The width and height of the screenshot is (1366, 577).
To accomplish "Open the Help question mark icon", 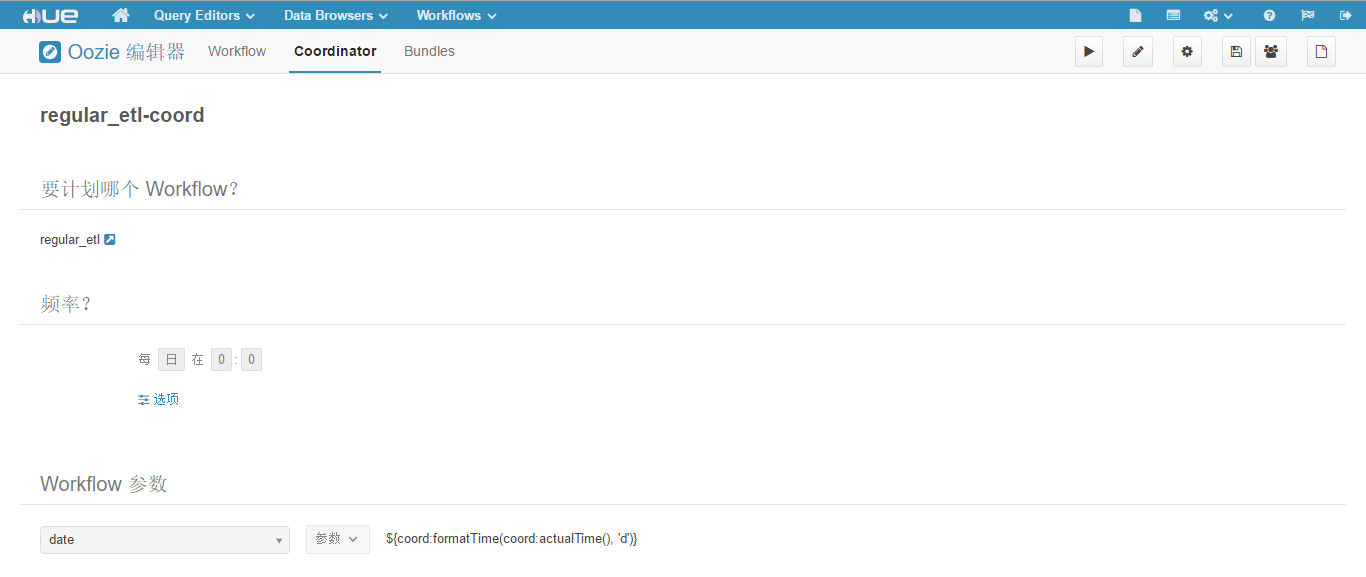I will pyautogui.click(x=1269, y=15).
